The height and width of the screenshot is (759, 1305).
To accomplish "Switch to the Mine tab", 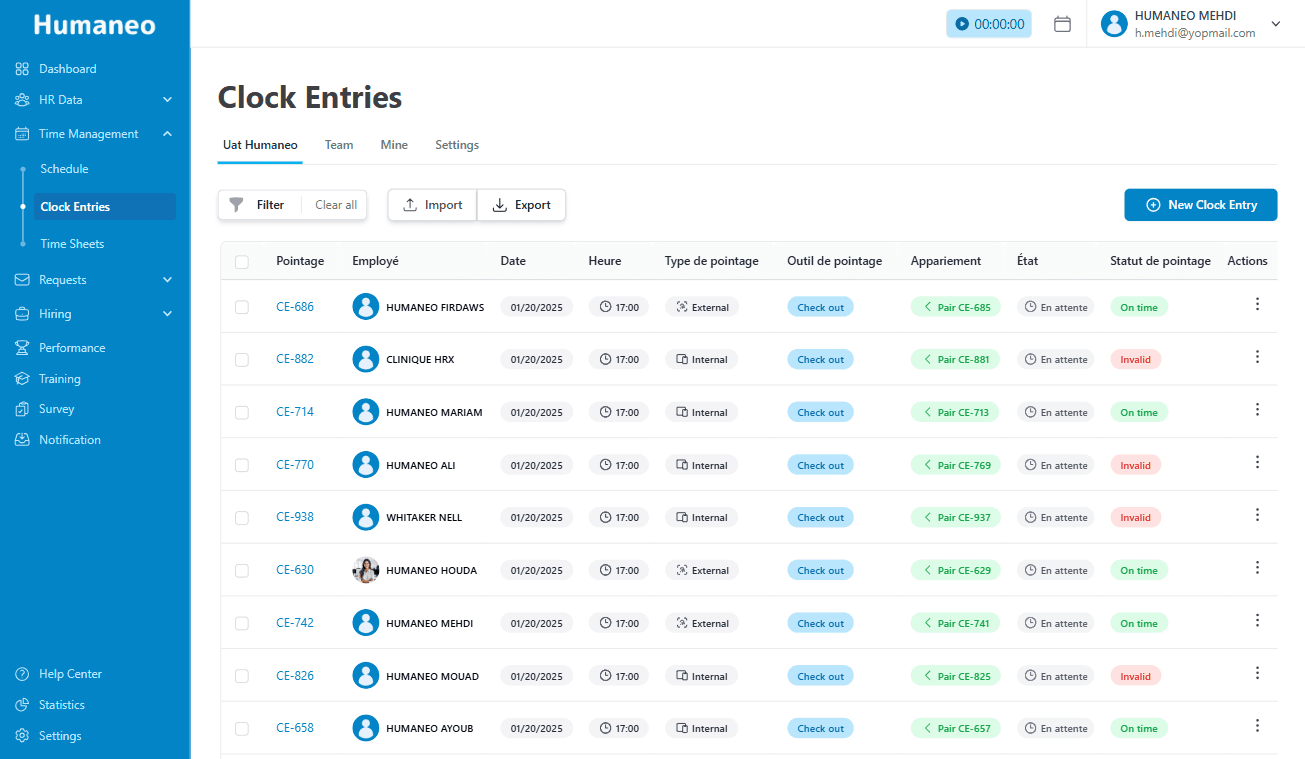I will click(x=394, y=145).
